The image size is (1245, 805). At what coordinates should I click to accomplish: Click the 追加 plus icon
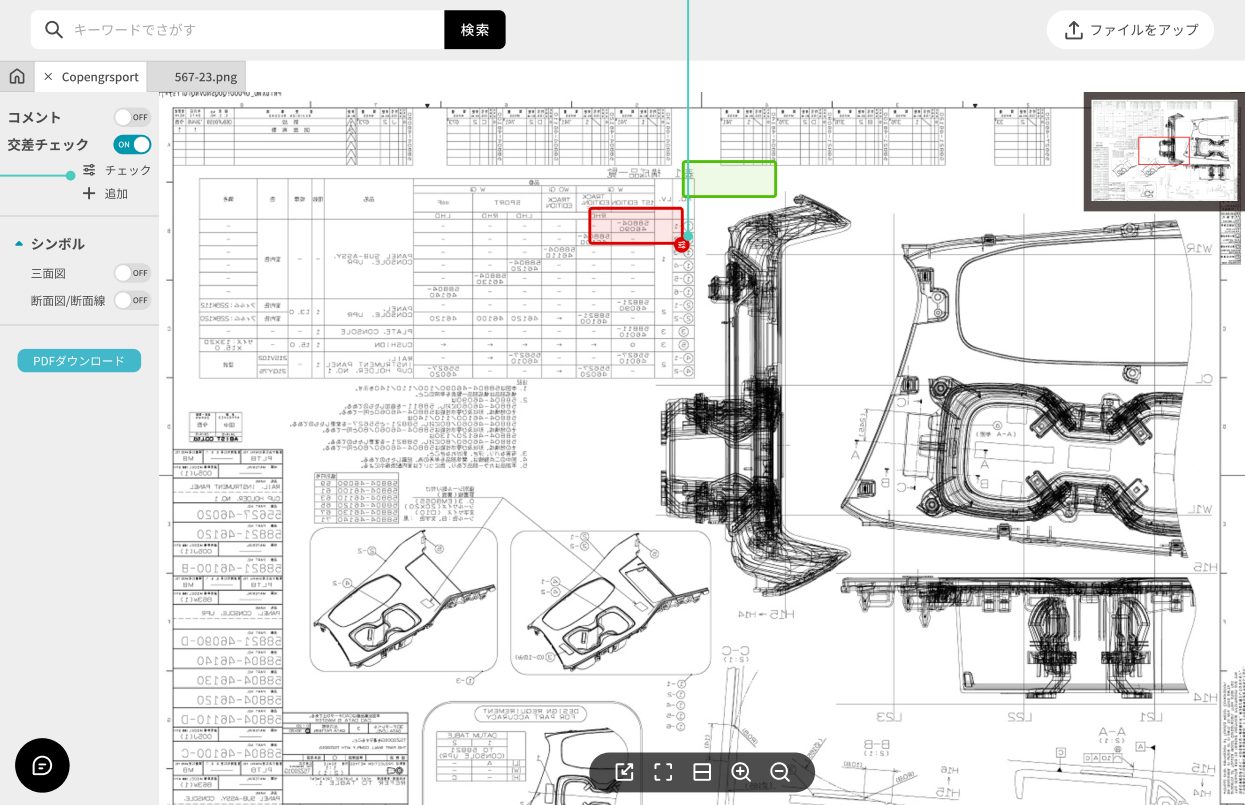click(89, 193)
